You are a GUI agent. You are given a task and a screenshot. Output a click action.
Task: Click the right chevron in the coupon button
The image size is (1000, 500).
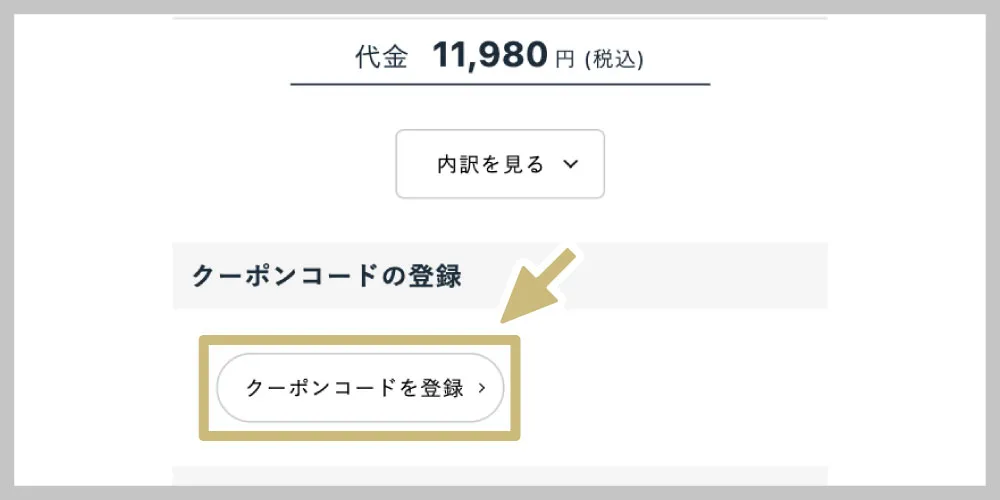481,389
